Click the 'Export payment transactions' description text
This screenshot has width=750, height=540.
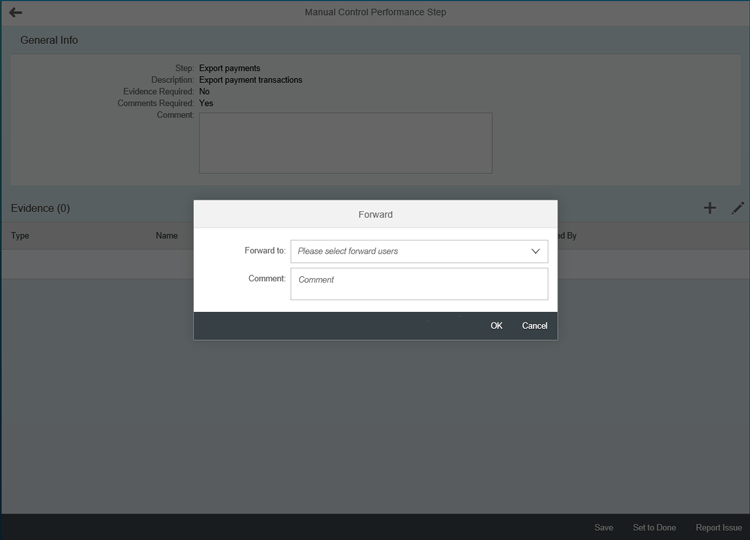point(250,80)
